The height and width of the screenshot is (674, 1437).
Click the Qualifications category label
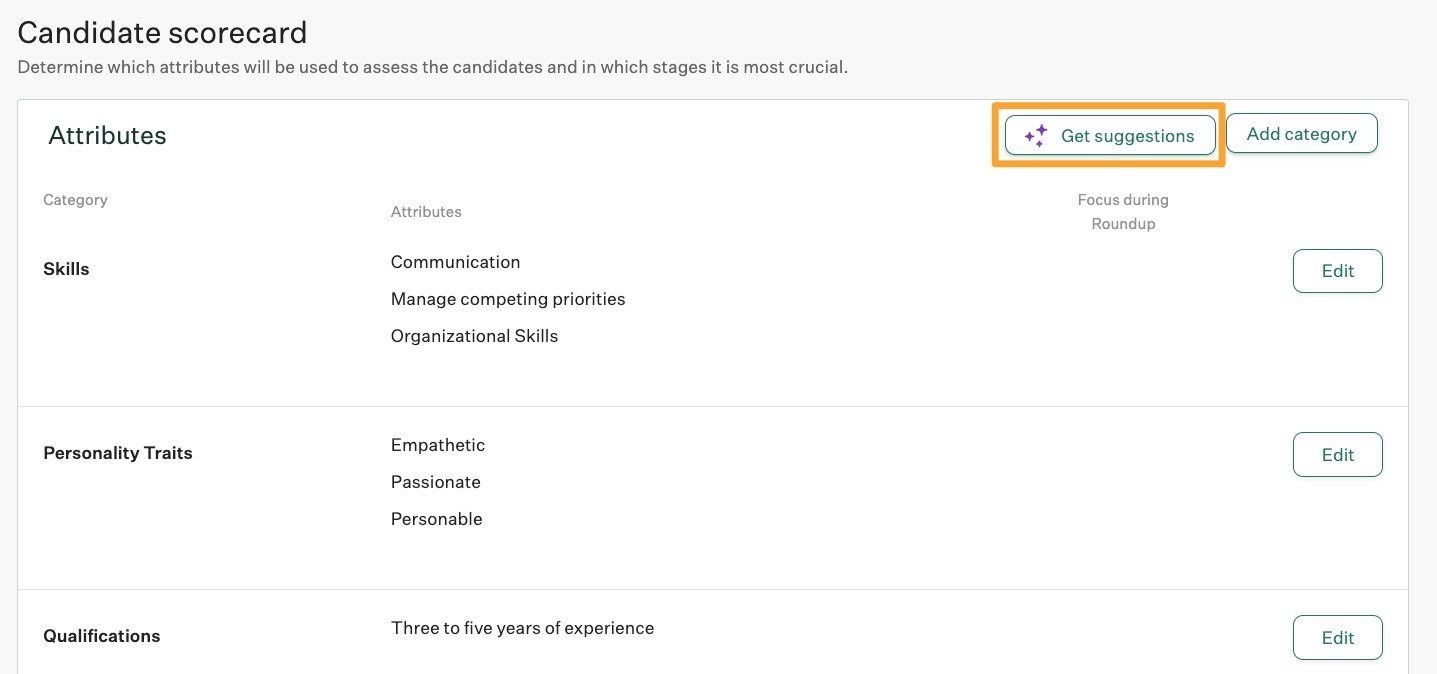point(101,636)
